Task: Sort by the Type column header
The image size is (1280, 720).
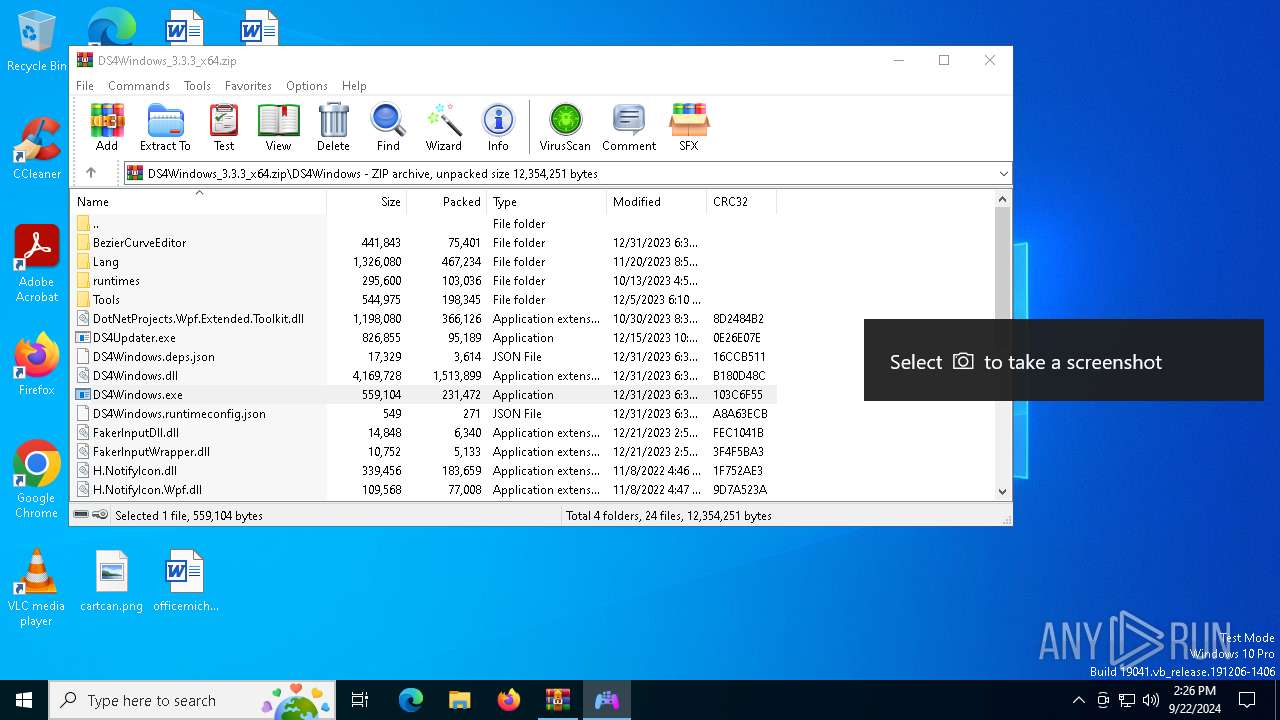Action: [546, 202]
